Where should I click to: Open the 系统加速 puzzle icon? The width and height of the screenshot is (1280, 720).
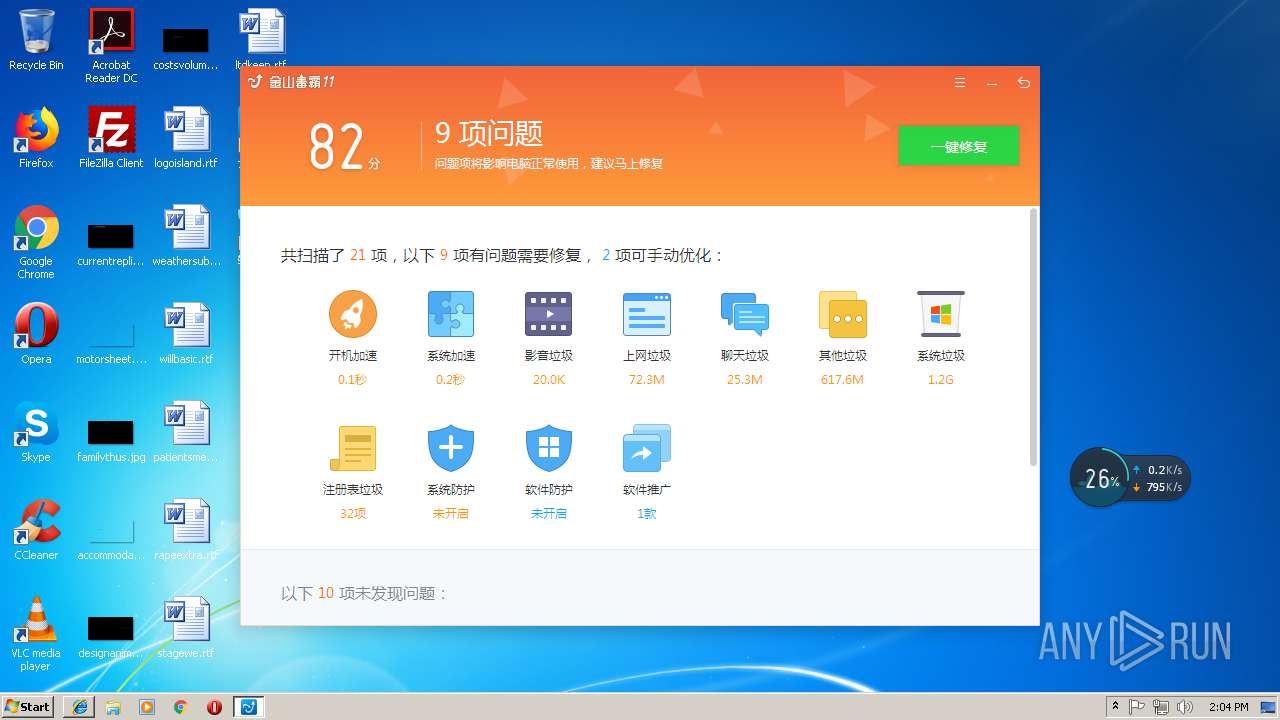point(451,314)
